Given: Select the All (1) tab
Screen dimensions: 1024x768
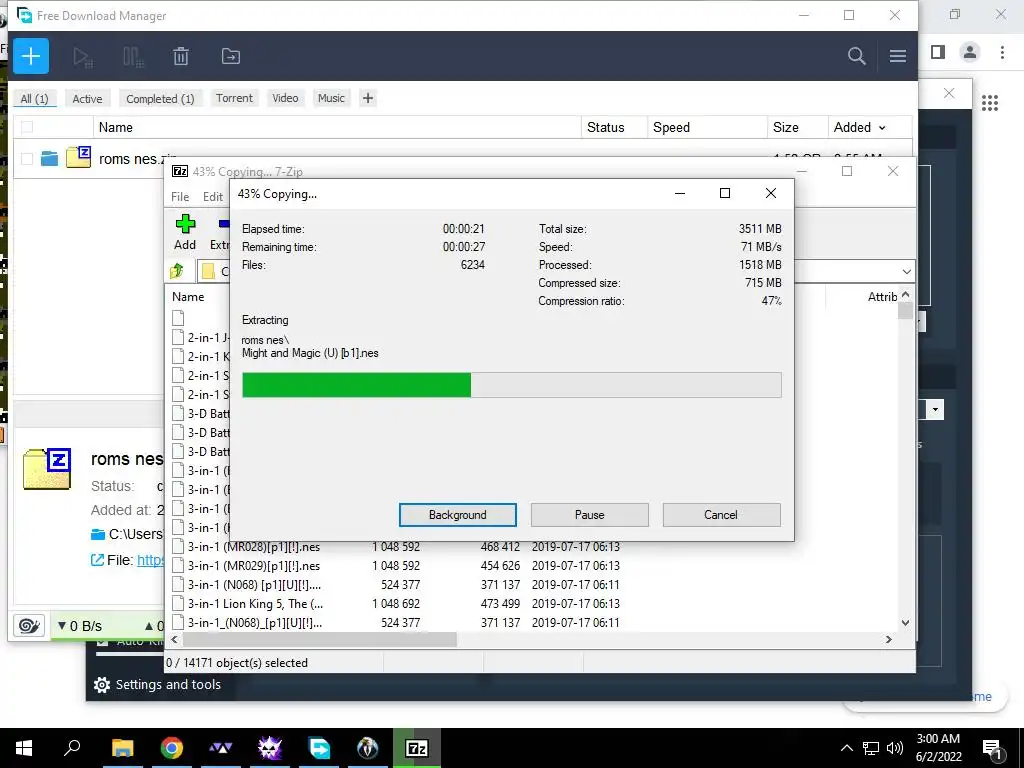Looking at the screenshot, I should pyautogui.click(x=35, y=99).
